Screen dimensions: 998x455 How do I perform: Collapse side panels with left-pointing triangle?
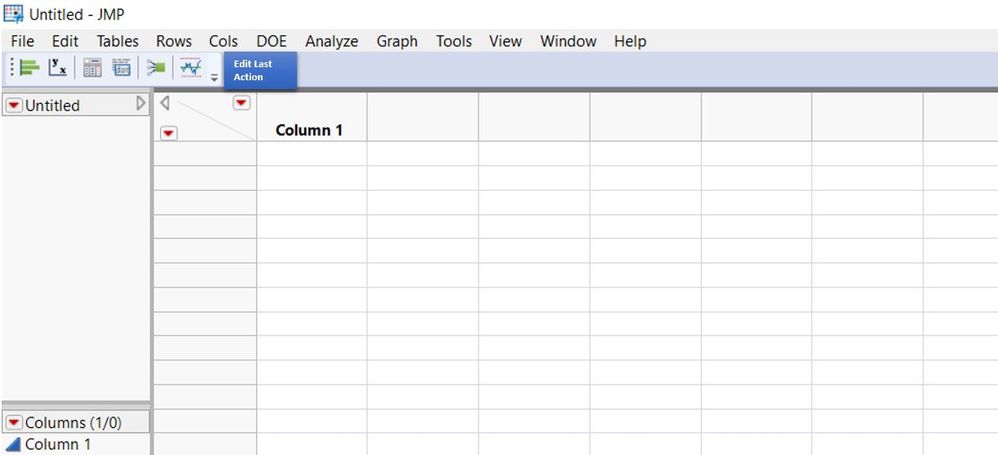pos(165,103)
